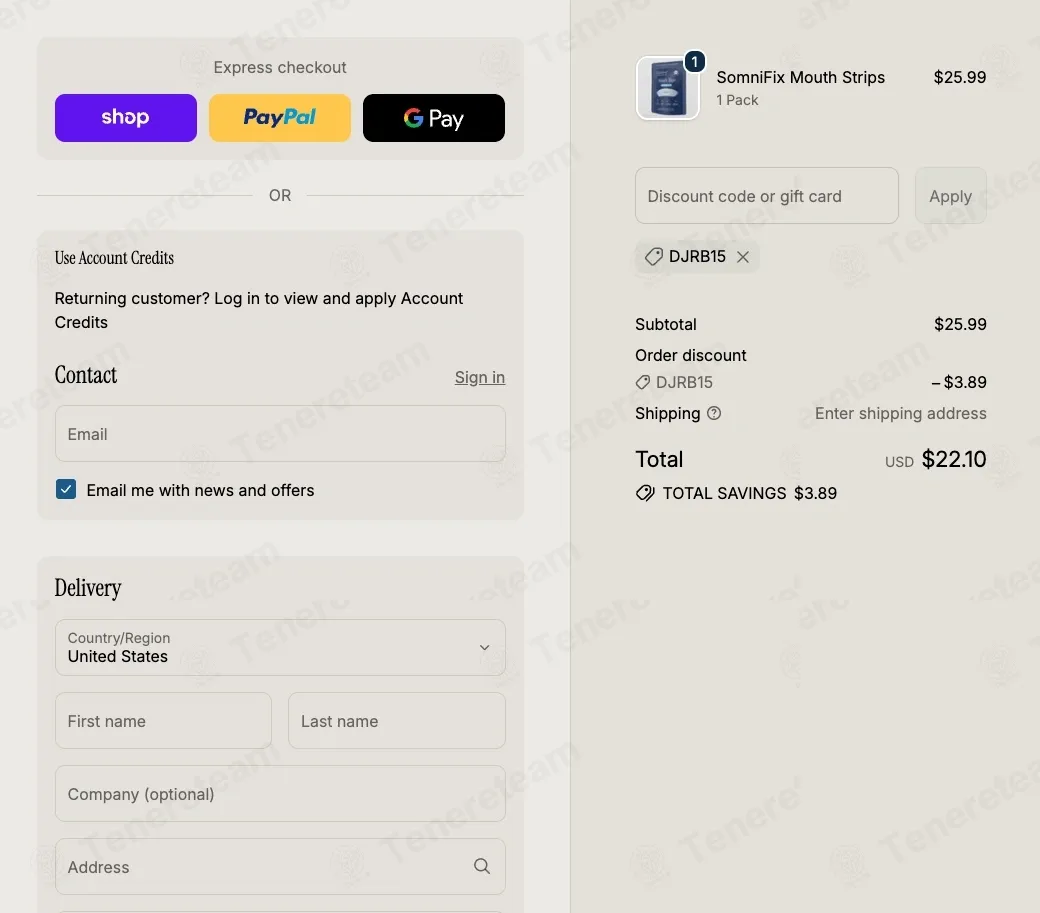Select the SomniFix Mouth Strips title
Image resolution: width=1040 pixels, height=913 pixels.
tap(801, 78)
